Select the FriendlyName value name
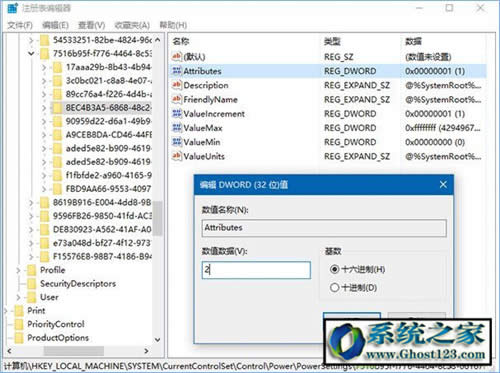The height and width of the screenshot is (373, 500). 210,100
